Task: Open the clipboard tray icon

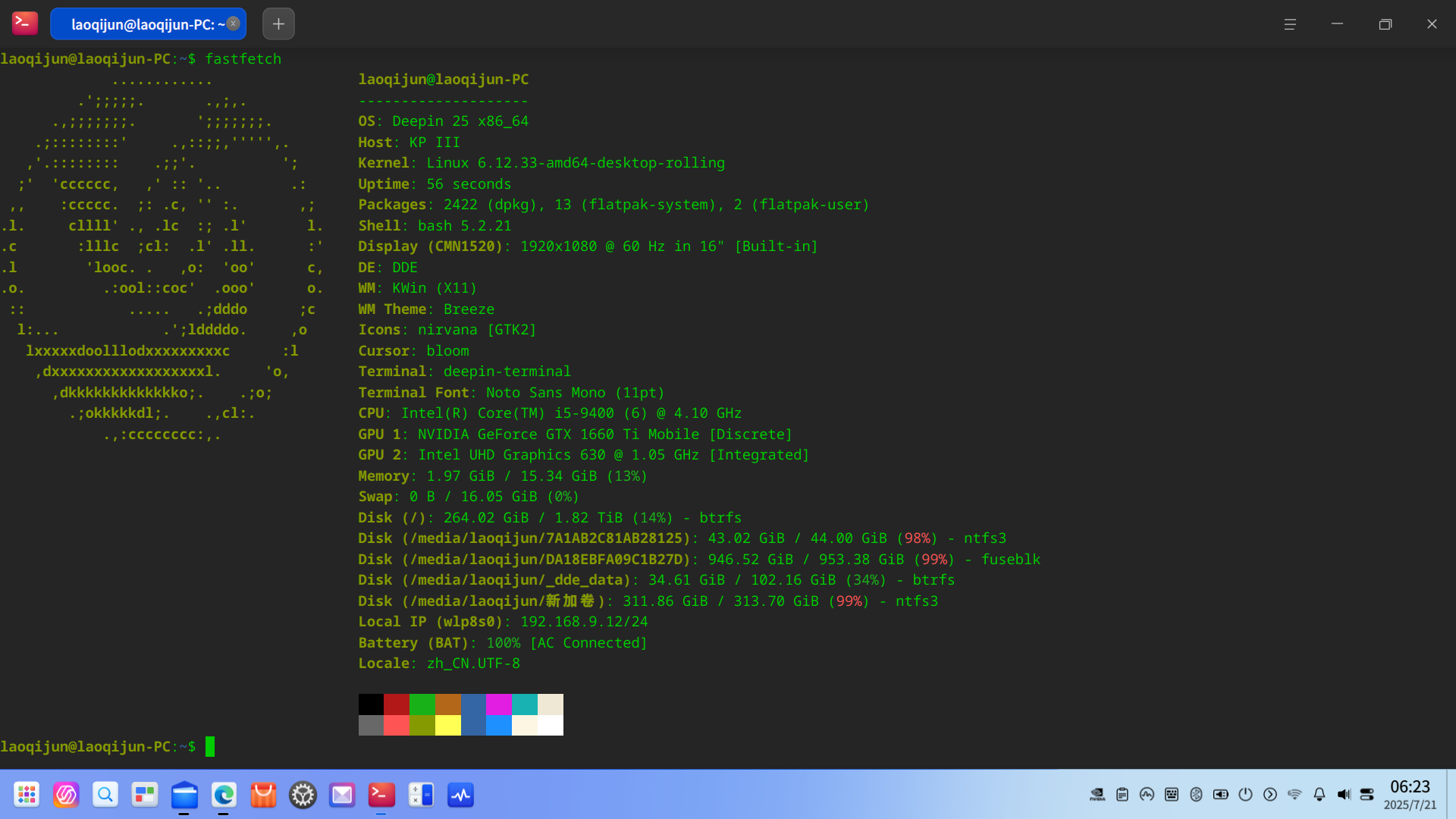Action: [x=1122, y=795]
